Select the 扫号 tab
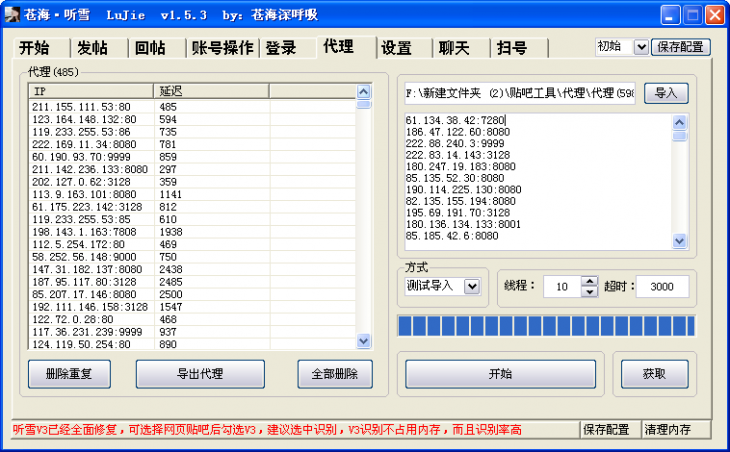 [511, 48]
